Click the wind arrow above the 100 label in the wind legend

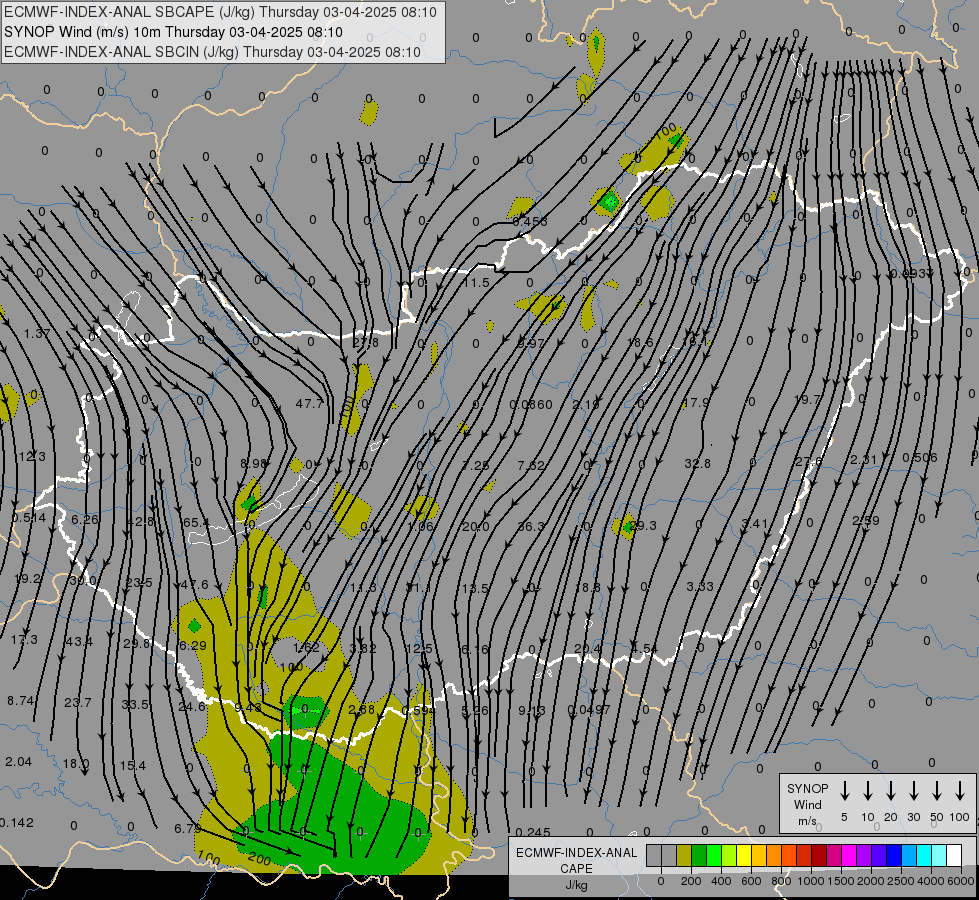pos(960,791)
